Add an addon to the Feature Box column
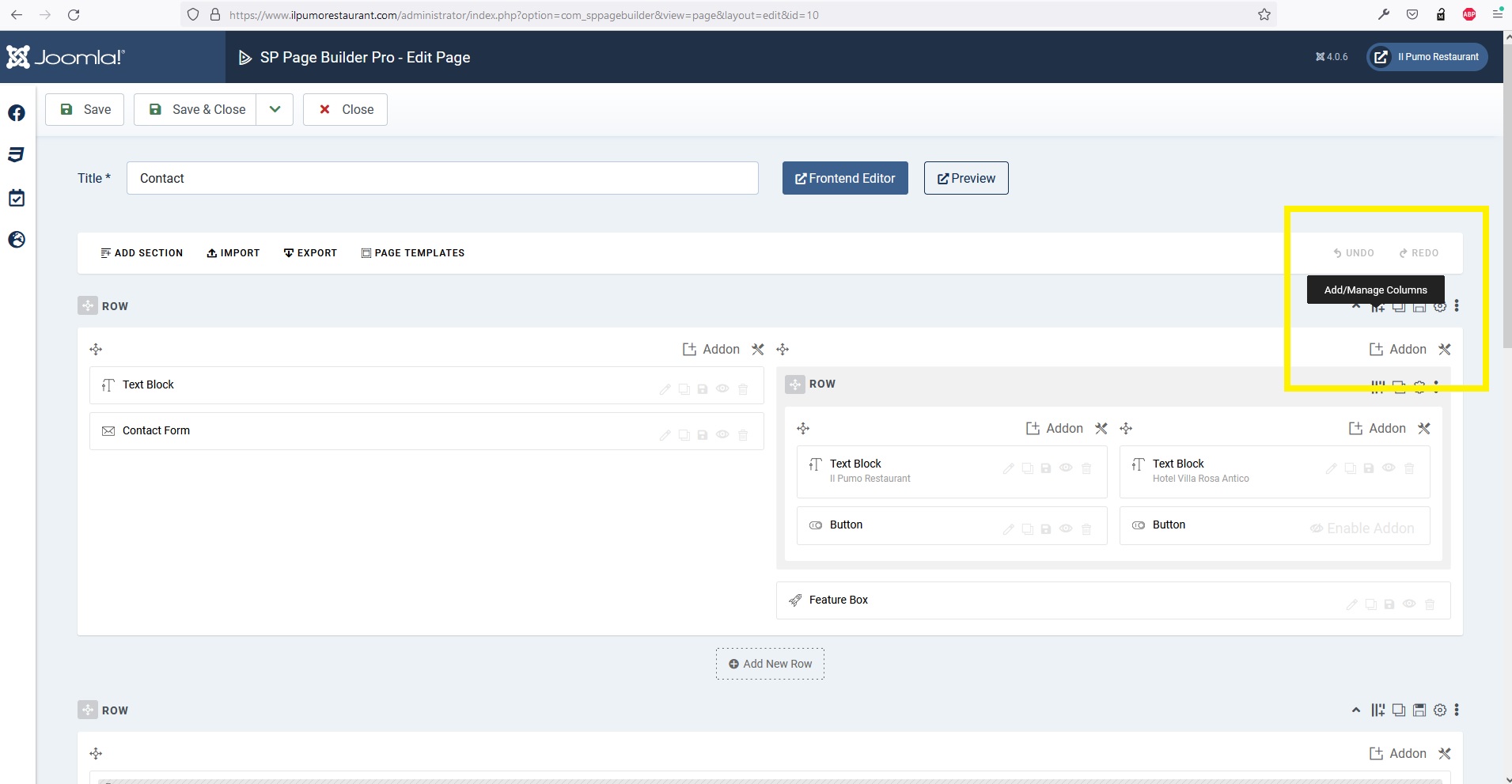The image size is (1512, 784). point(1398,349)
